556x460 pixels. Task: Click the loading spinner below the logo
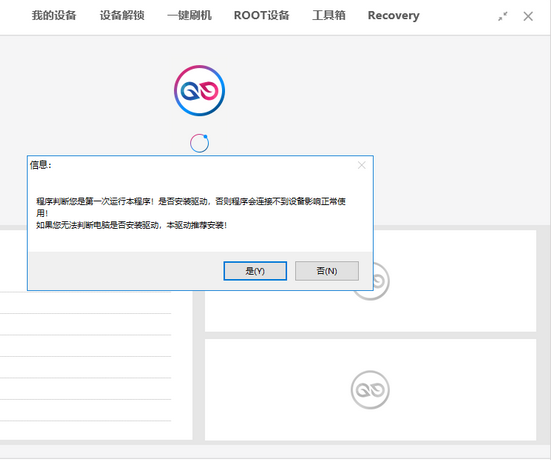click(199, 143)
